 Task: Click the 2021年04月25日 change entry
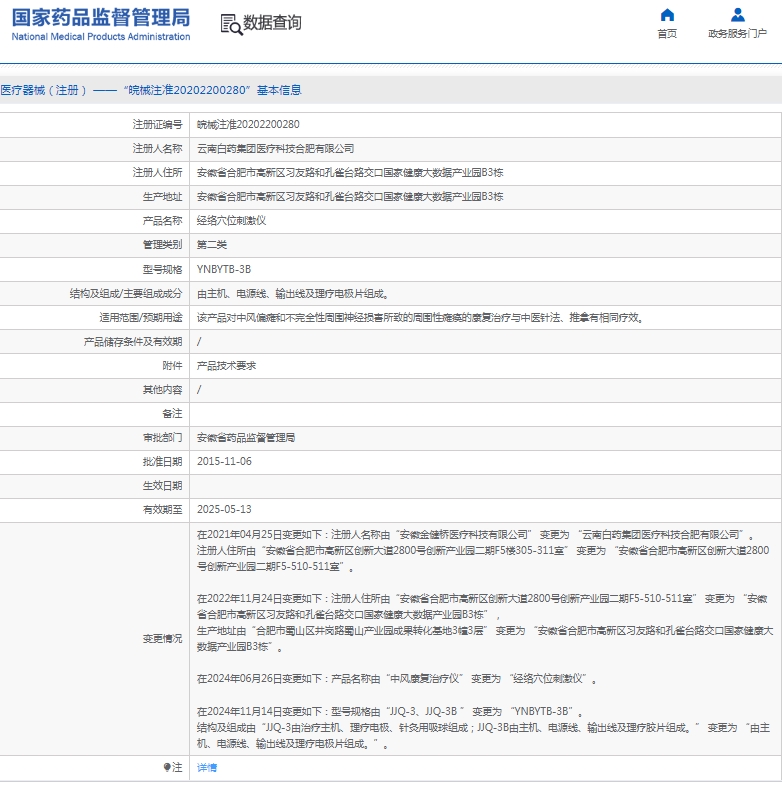(x=483, y=551)
